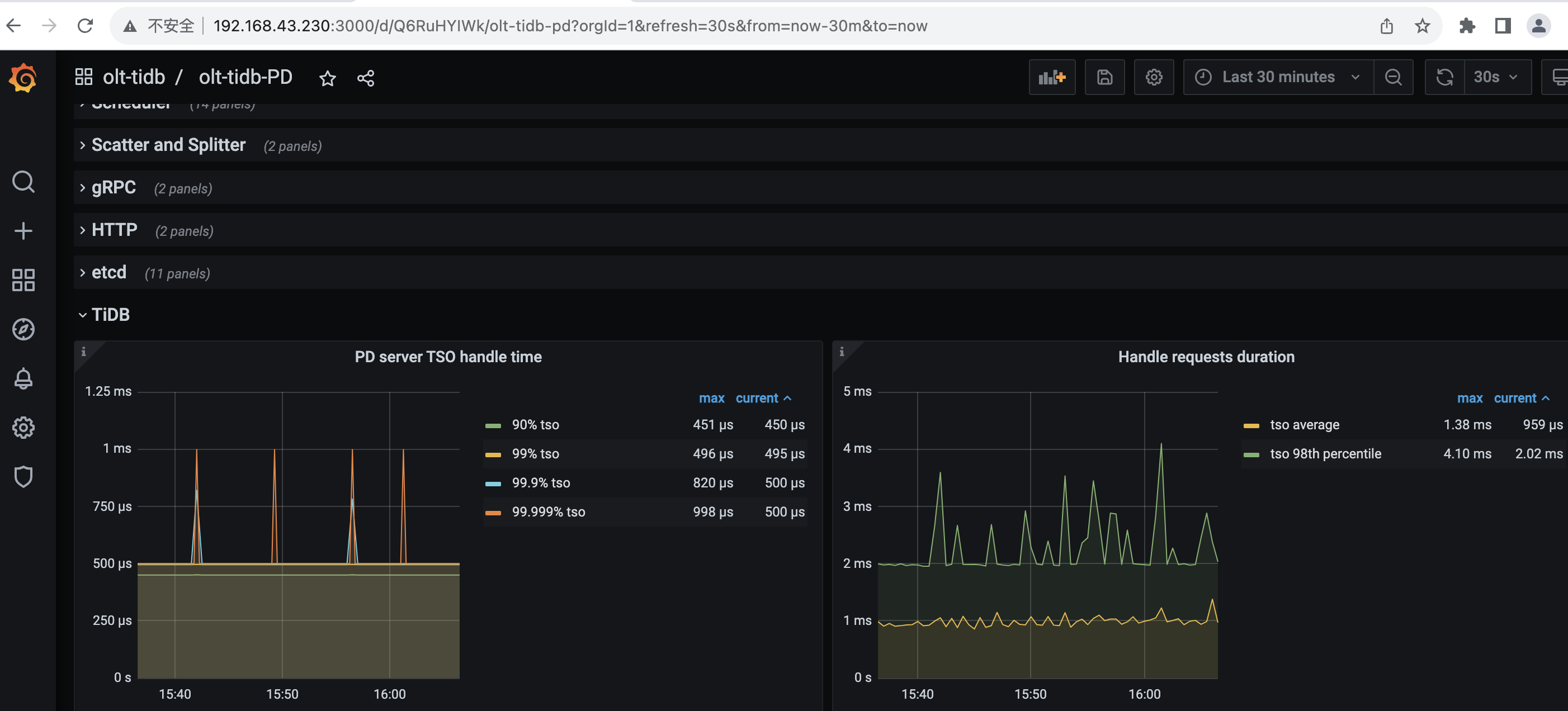Open Explore compass in sidebar
This screenshot has height=711, width=1568.
23,329
